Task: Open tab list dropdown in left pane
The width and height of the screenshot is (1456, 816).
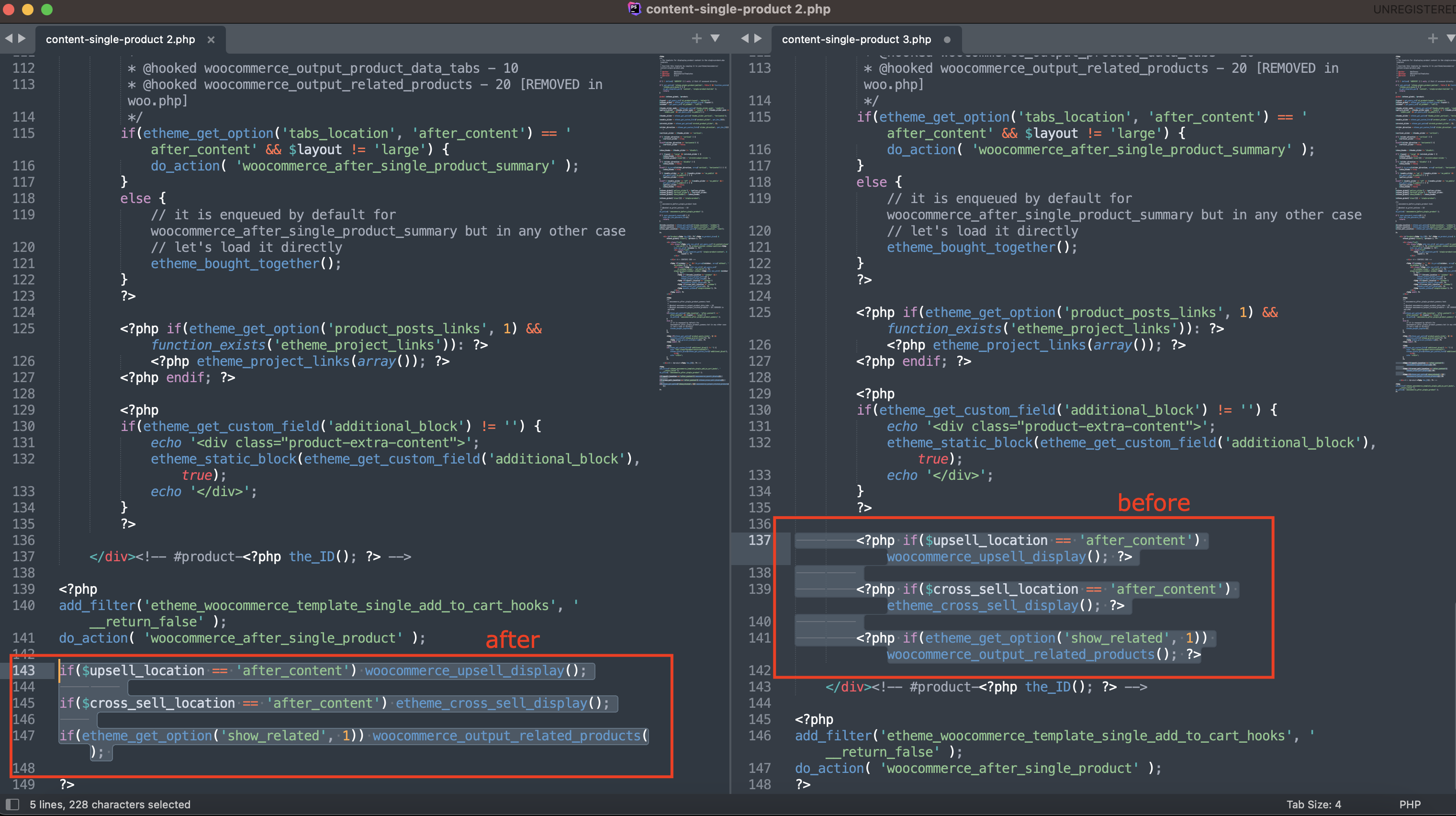Action: pos(715,38)
